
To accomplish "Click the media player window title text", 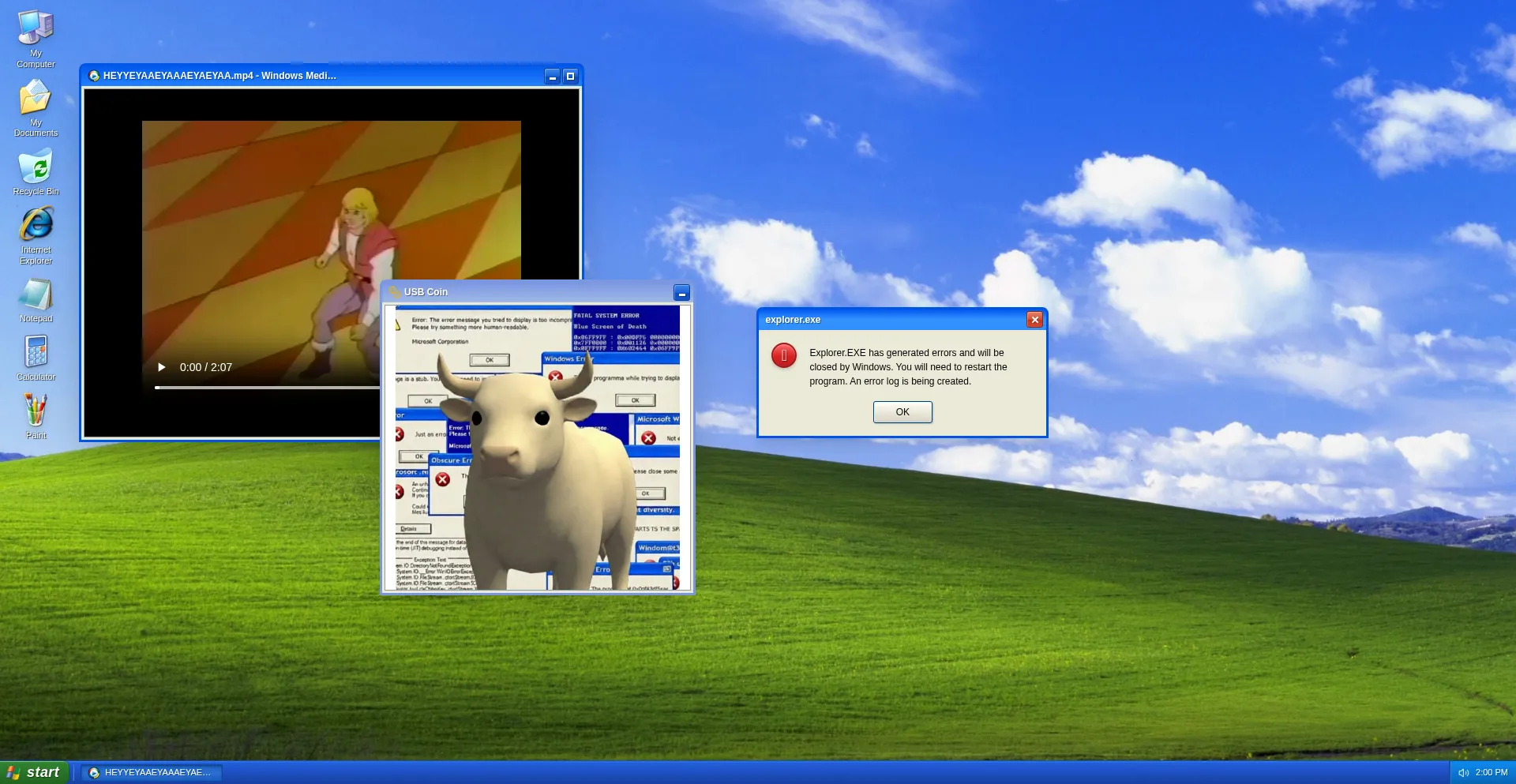I will (220, 76).
